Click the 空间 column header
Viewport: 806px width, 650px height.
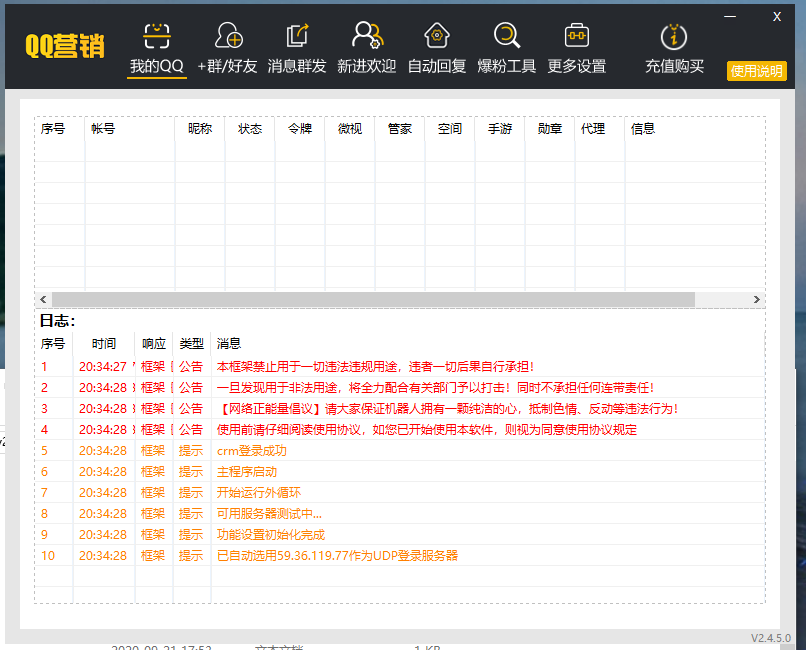point(450,128)
